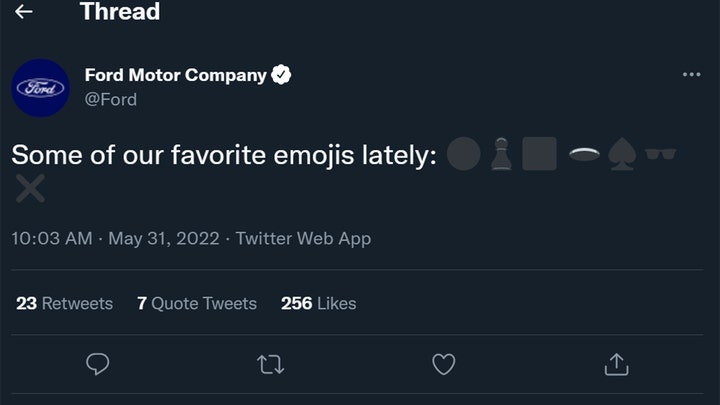Click the back arrow icon
Image resolution: width=720 pixels, height=405 pixels.
(x=24, y=12)
